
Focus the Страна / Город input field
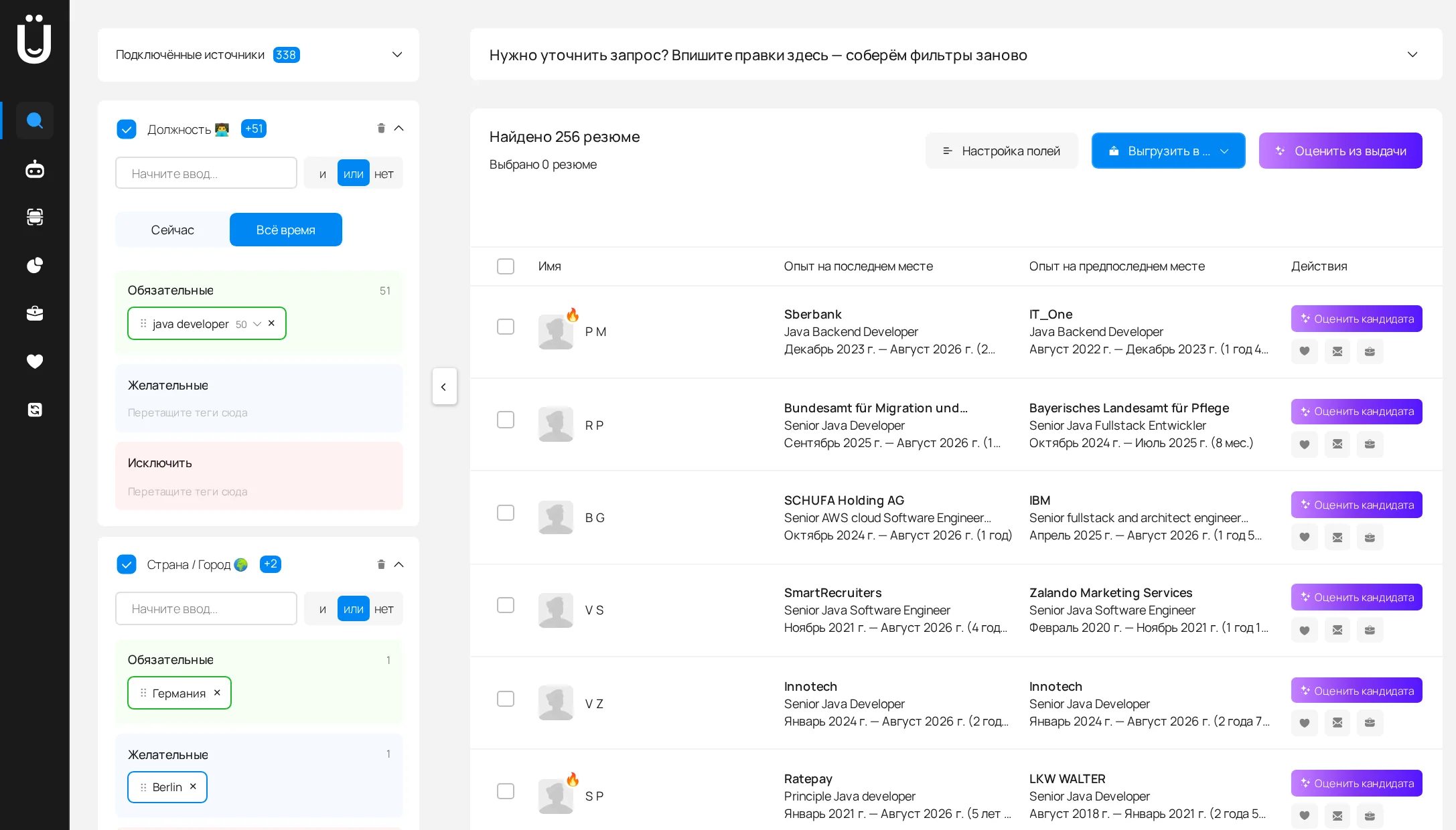click(206, 609)
